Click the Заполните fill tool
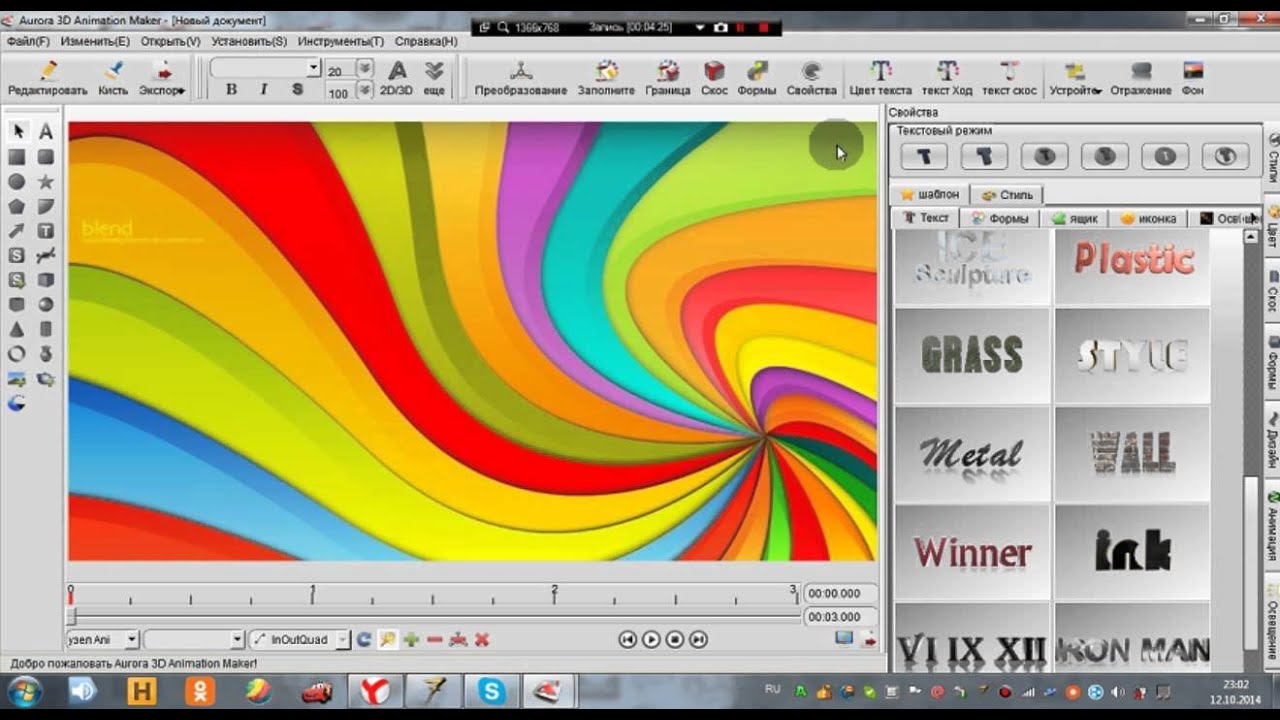This screenshot has height=720, width=1280. tap(606, 79)
